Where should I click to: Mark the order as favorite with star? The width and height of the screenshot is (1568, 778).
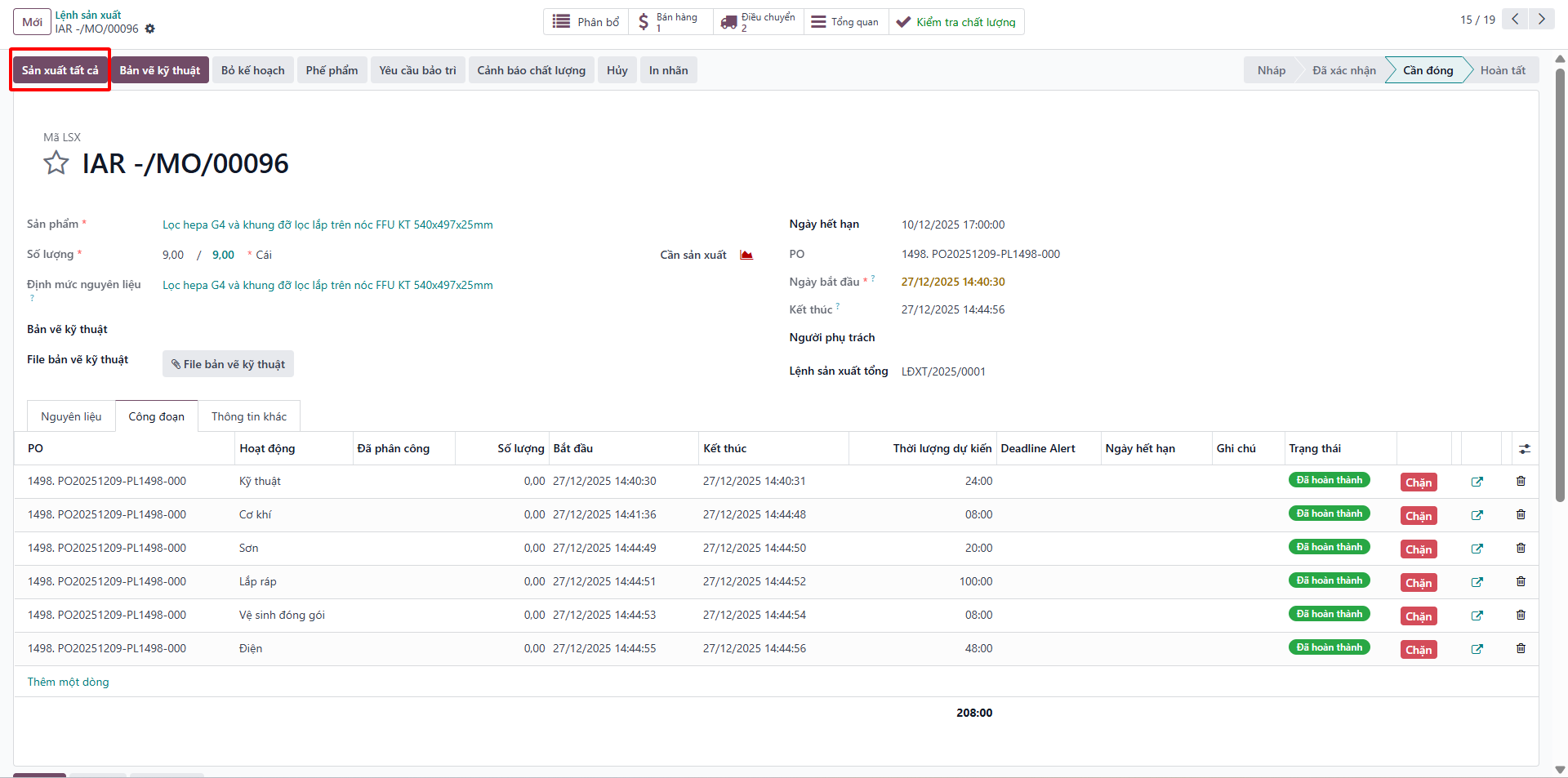click(x=56, y=163)
